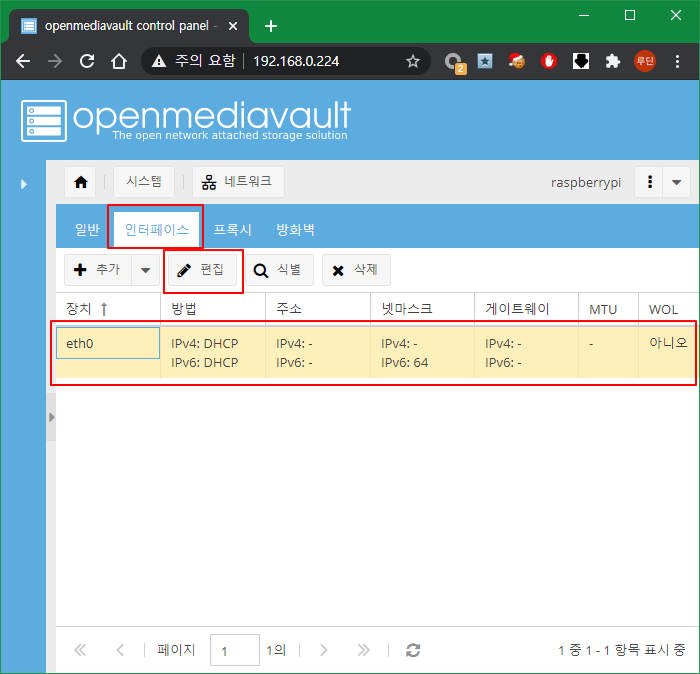
Task: Click the 삭제 delete button
Action: [356, 270]
